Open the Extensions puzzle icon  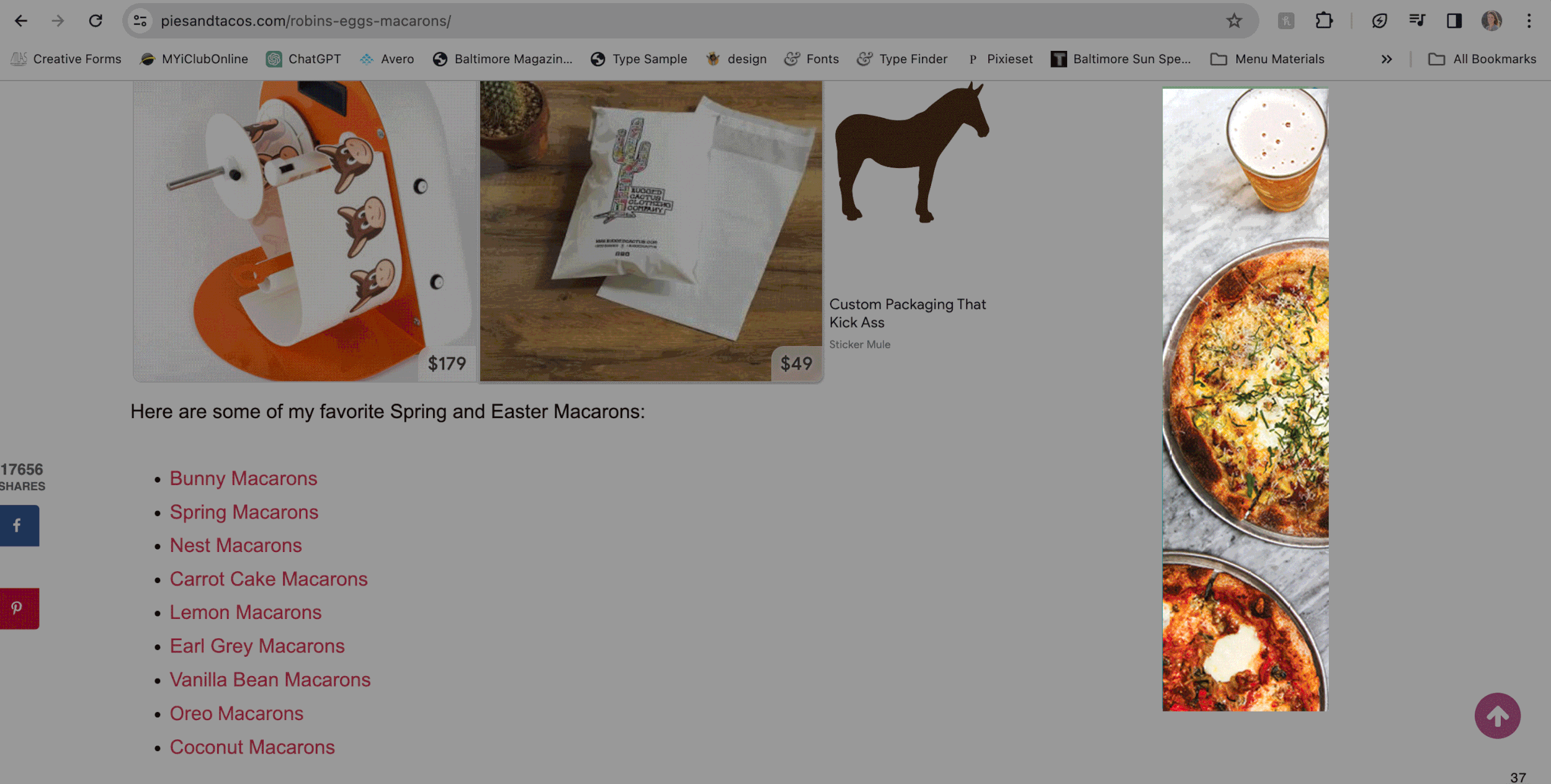pyautogui.click(x=1323, y=21)
